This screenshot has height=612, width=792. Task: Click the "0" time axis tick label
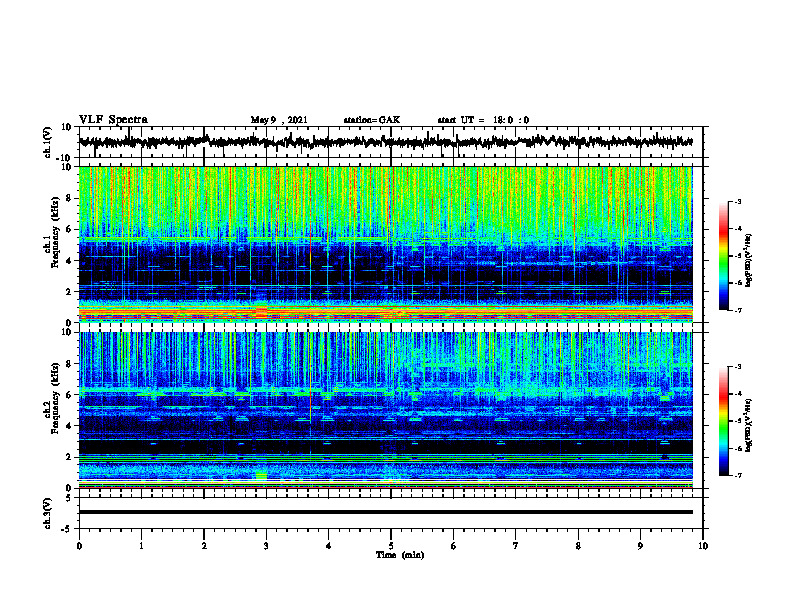click(x=79, y=546)
